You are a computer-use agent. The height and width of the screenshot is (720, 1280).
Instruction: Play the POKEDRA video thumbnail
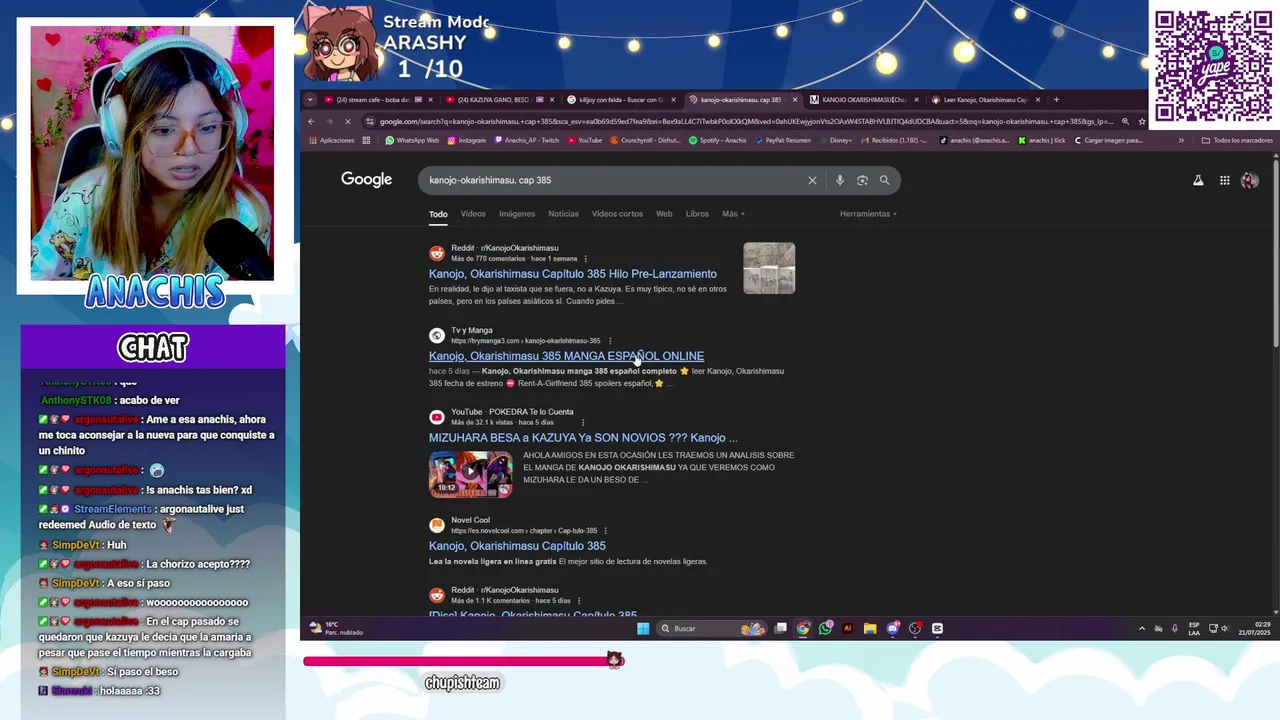(x=470, y=474)
